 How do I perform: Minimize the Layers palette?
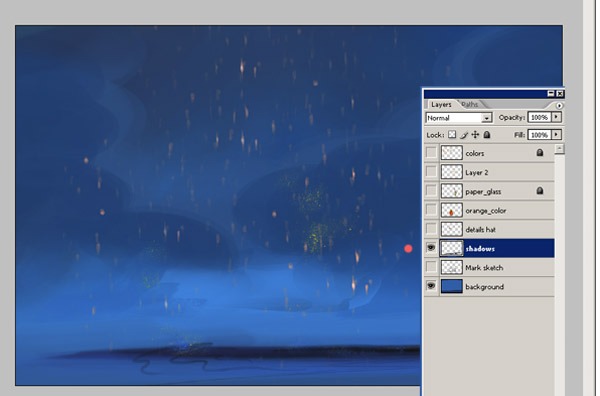tap(551, 93)
